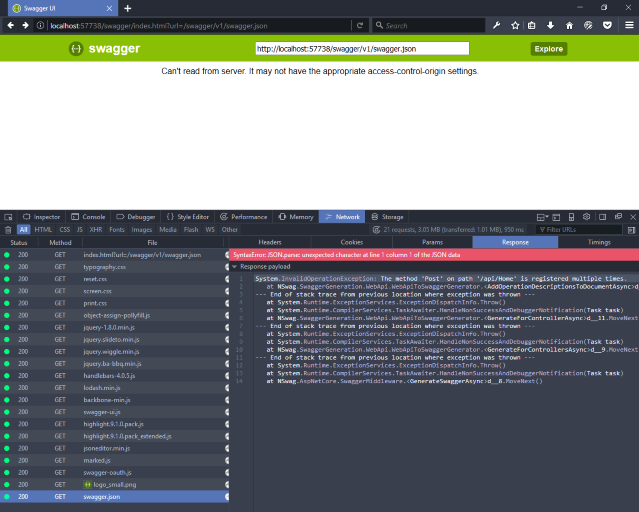Open devtools settings gear icon
The width and height of the screenshot is (639, 512).
click(586, 217)
